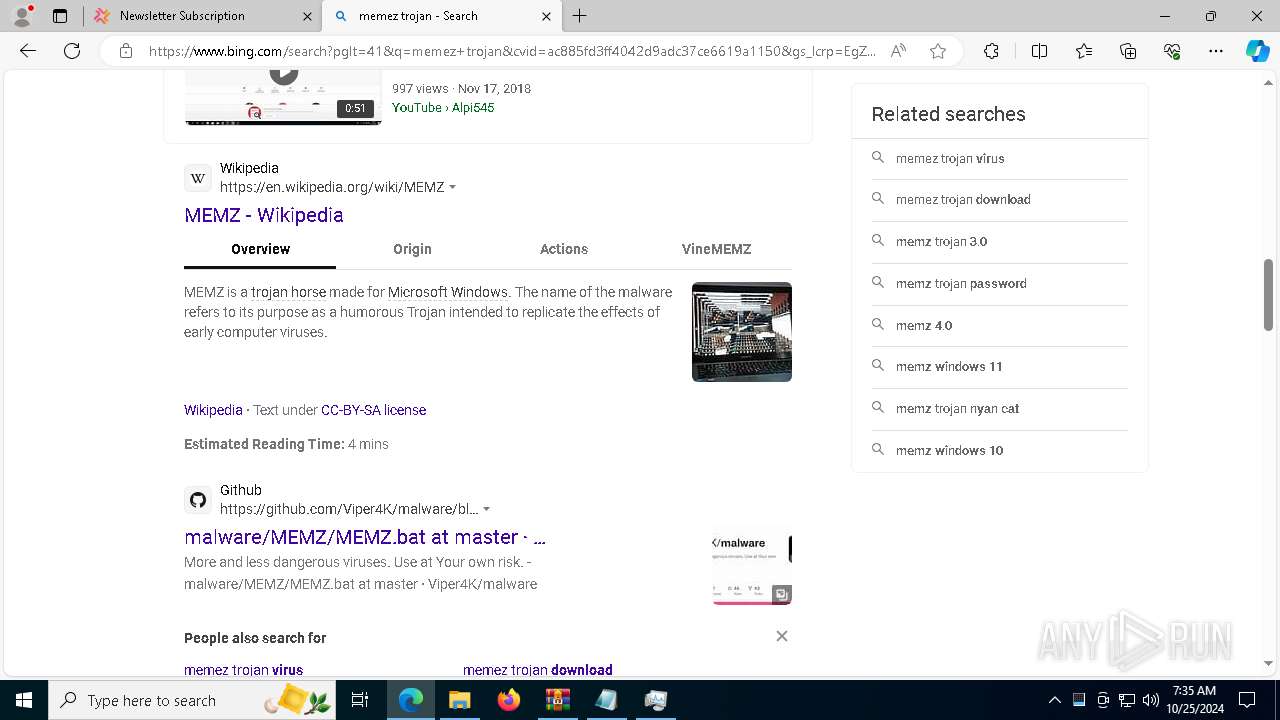Open volume control in tray
This screenshot has height=720, width=1280.
[x=1150, y=700]
